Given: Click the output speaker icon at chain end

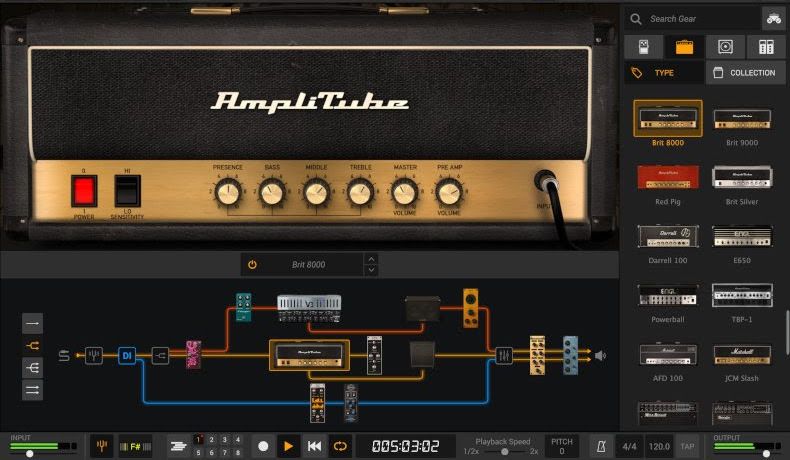Looking at the screenshot, I should coord(600,356).
